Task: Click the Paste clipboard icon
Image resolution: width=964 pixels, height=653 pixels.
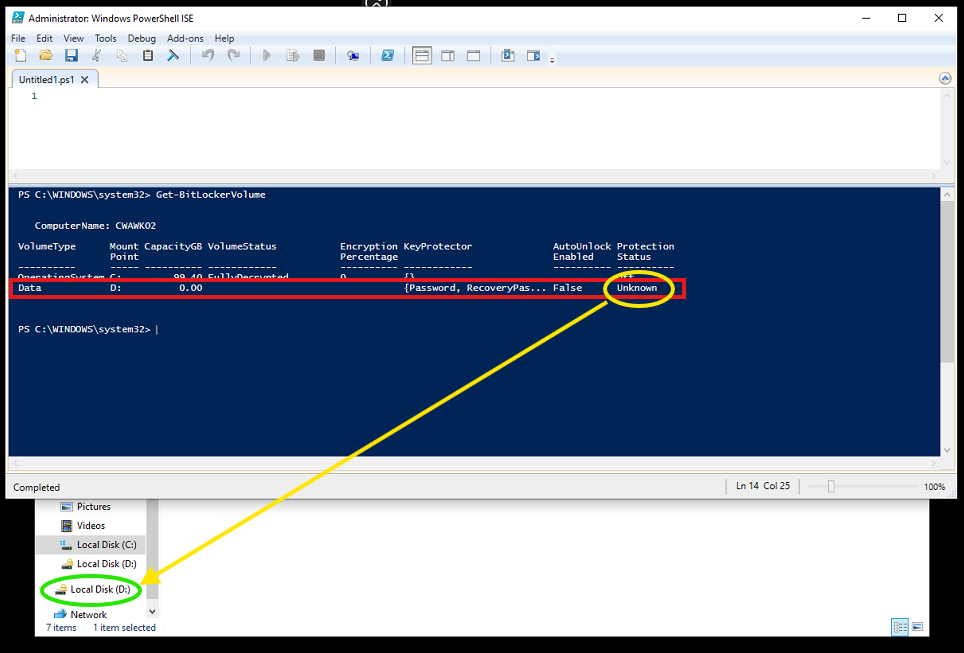Action: 148,56
